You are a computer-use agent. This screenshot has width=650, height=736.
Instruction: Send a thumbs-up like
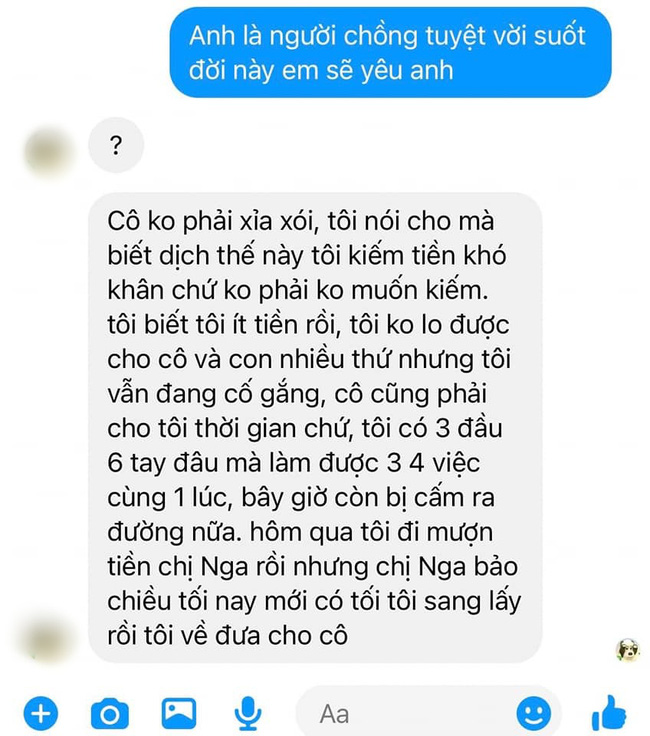coord(609,713)
